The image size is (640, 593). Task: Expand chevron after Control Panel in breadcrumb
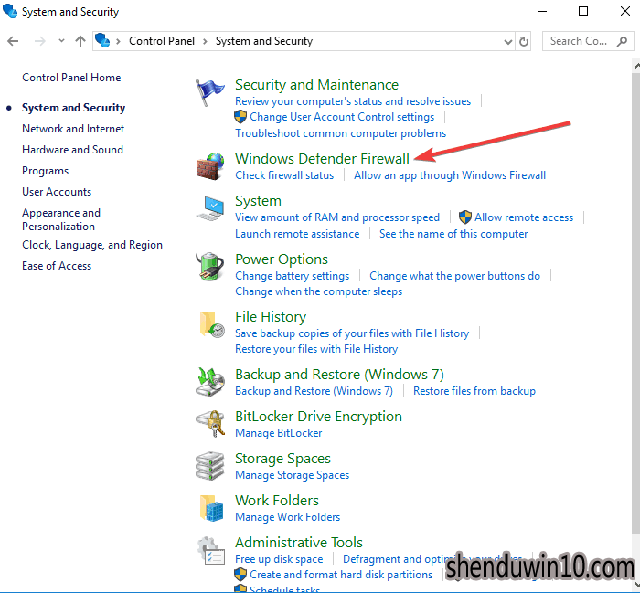pos(205,41)
